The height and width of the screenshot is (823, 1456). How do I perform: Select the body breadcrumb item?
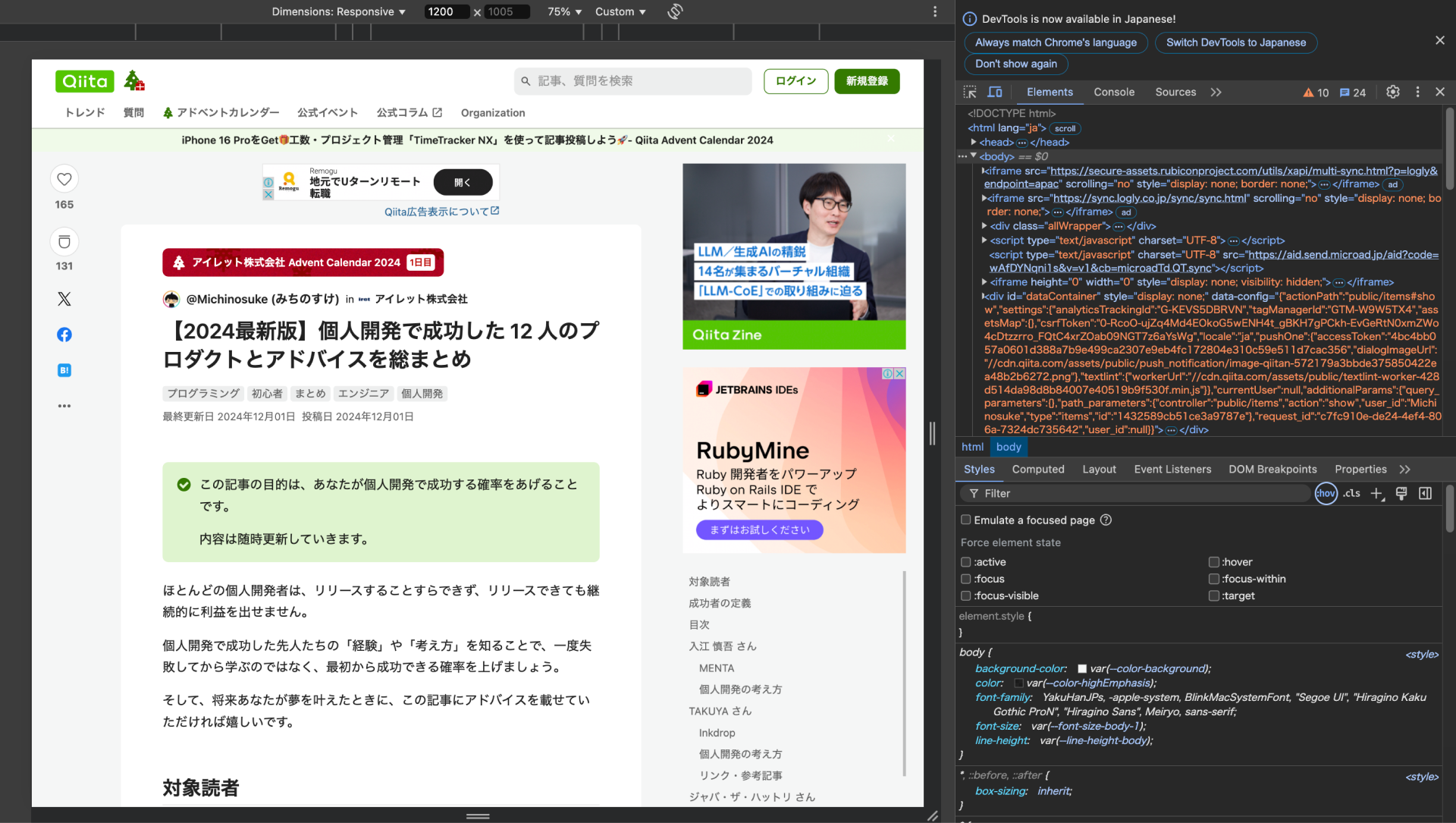[1009, 447]
